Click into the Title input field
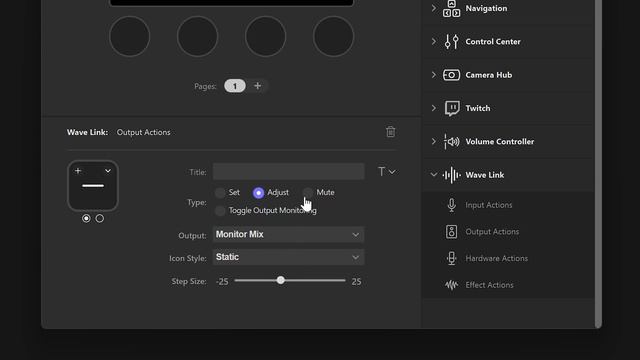The width and height of the screenshot is (640, 360). tap(288, 172)
